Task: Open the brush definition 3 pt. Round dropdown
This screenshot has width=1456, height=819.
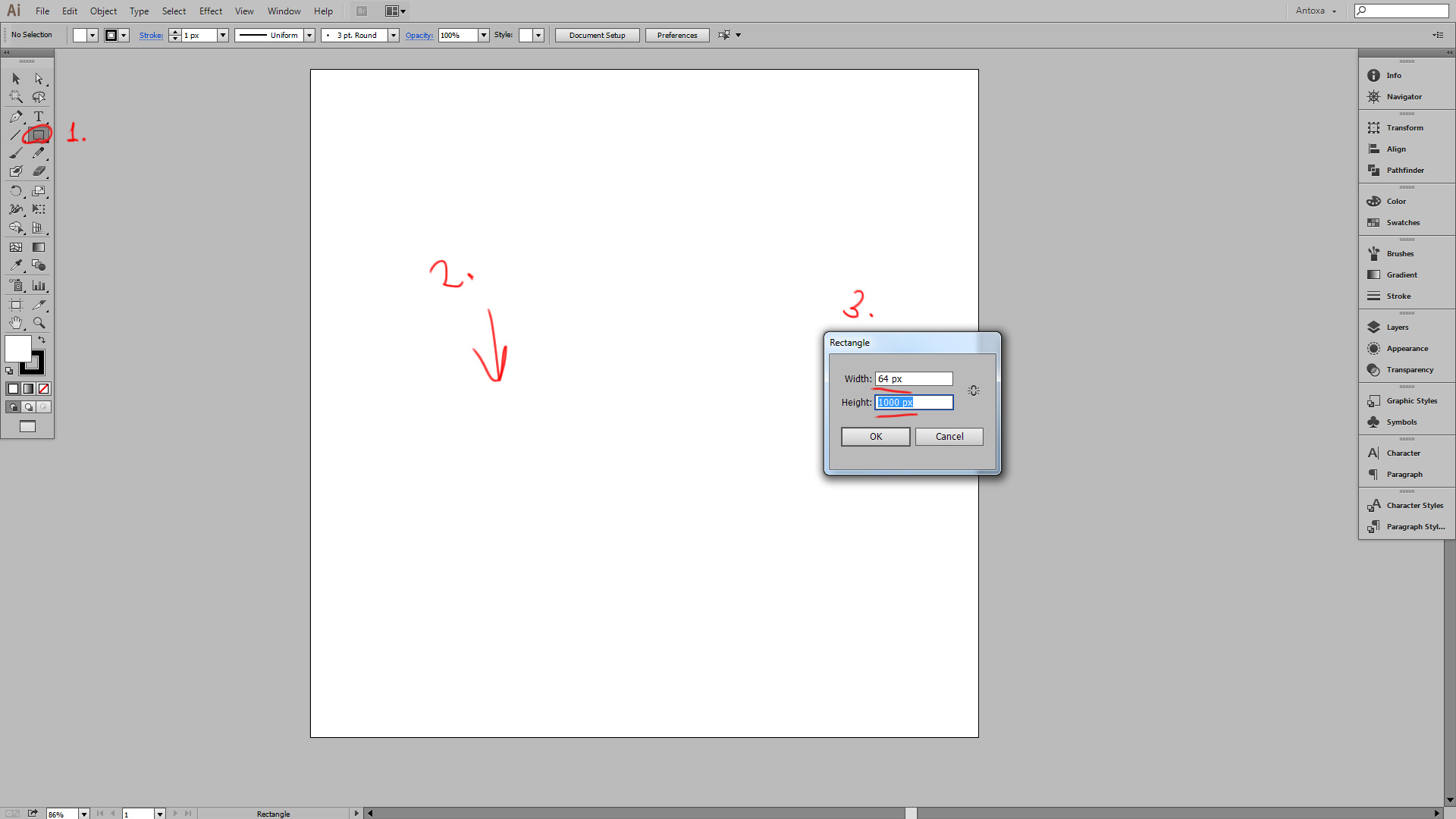Action: [394, 36]
